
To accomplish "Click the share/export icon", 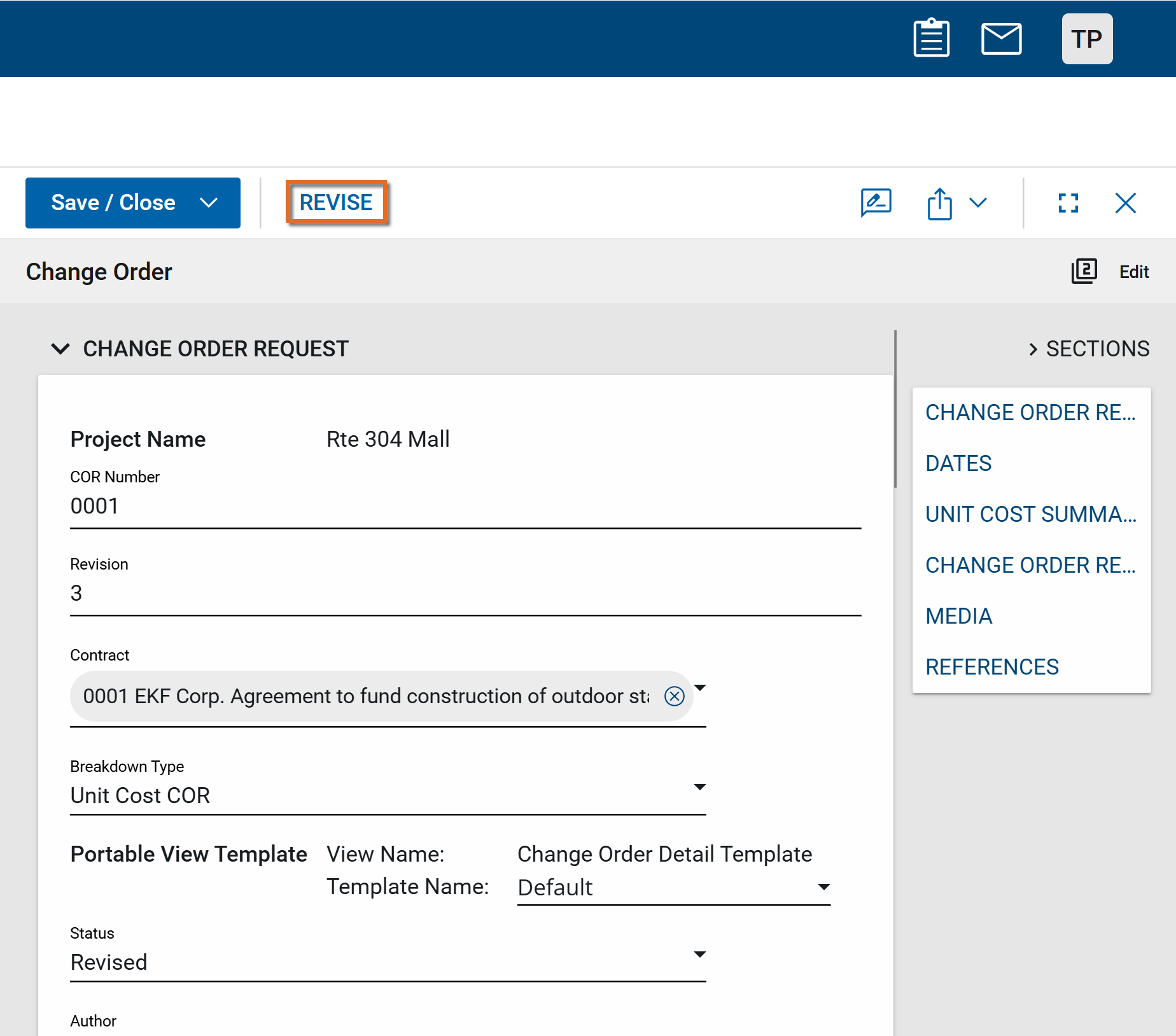I will tap(939, 204).
